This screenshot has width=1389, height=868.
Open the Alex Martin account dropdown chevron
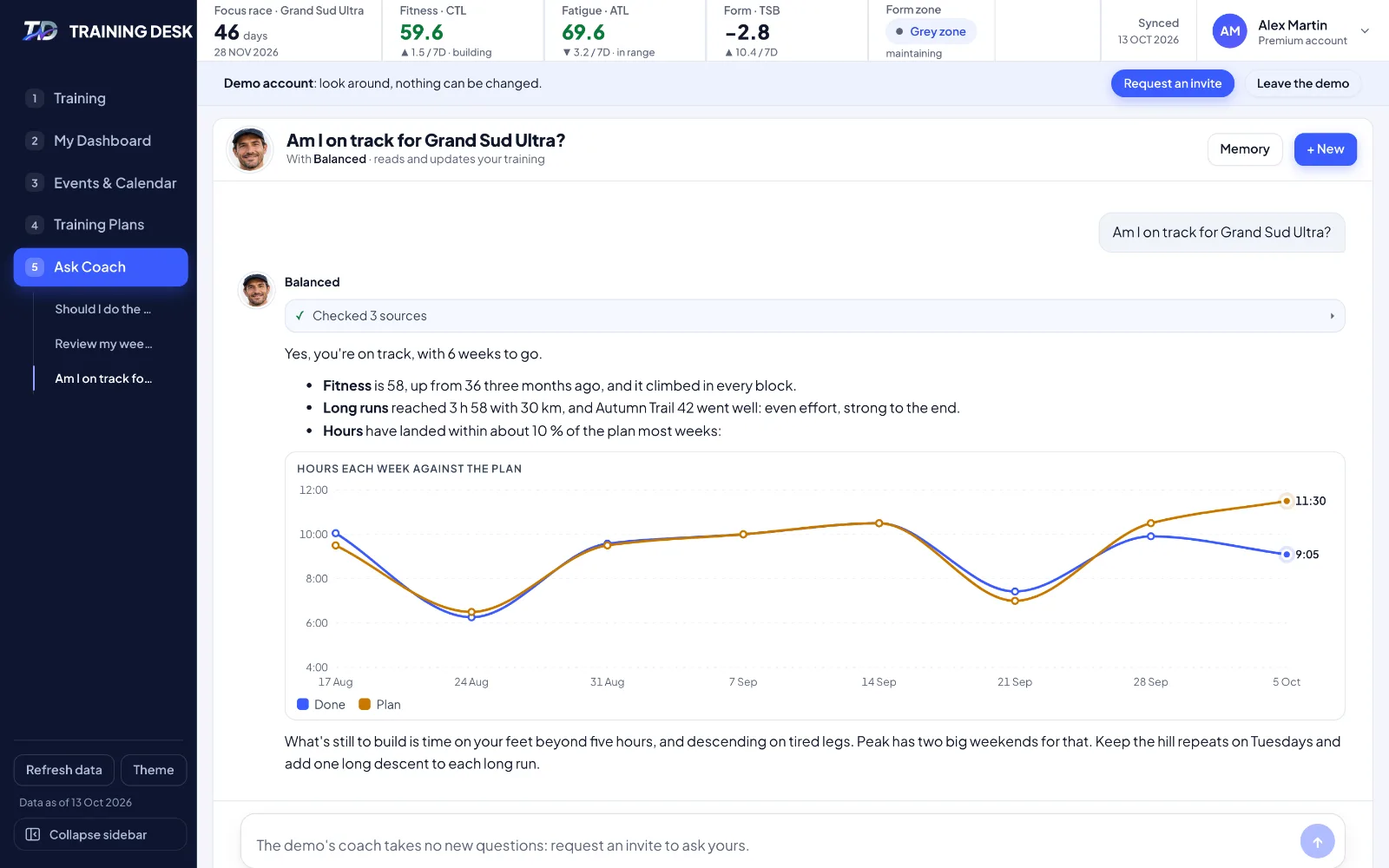point(1365,31)
